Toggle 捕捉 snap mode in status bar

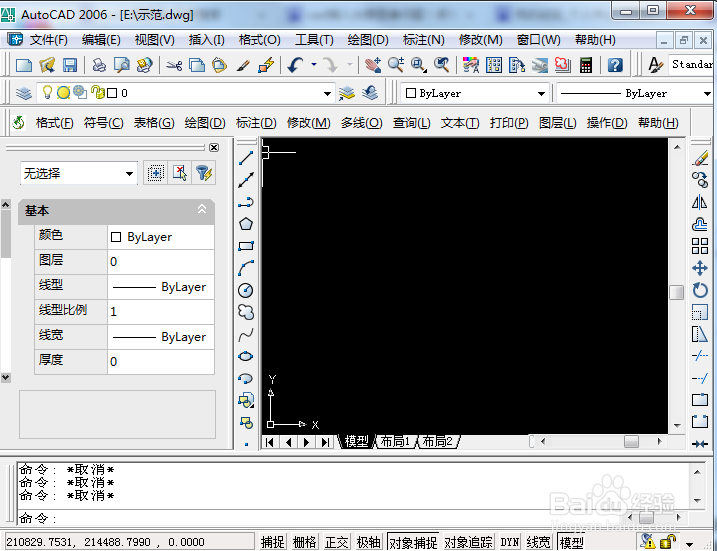pyautogui.click(x=273, y=542)
